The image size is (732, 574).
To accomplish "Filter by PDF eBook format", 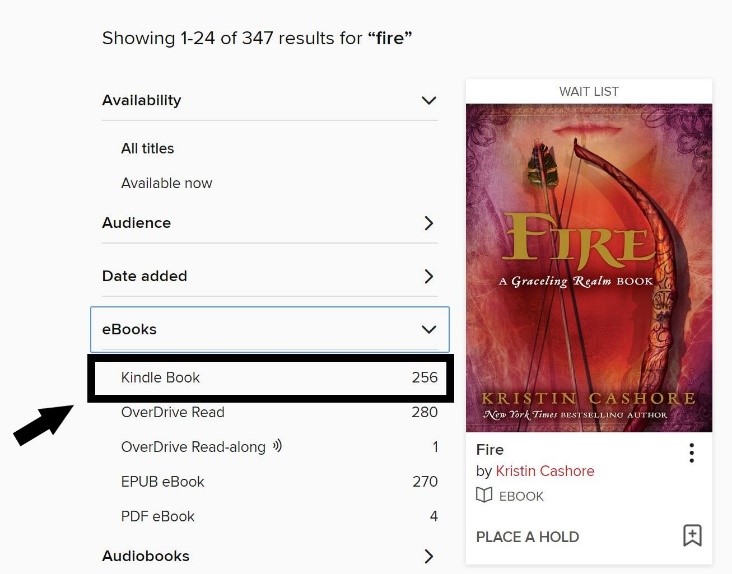I will pos(158,516).
